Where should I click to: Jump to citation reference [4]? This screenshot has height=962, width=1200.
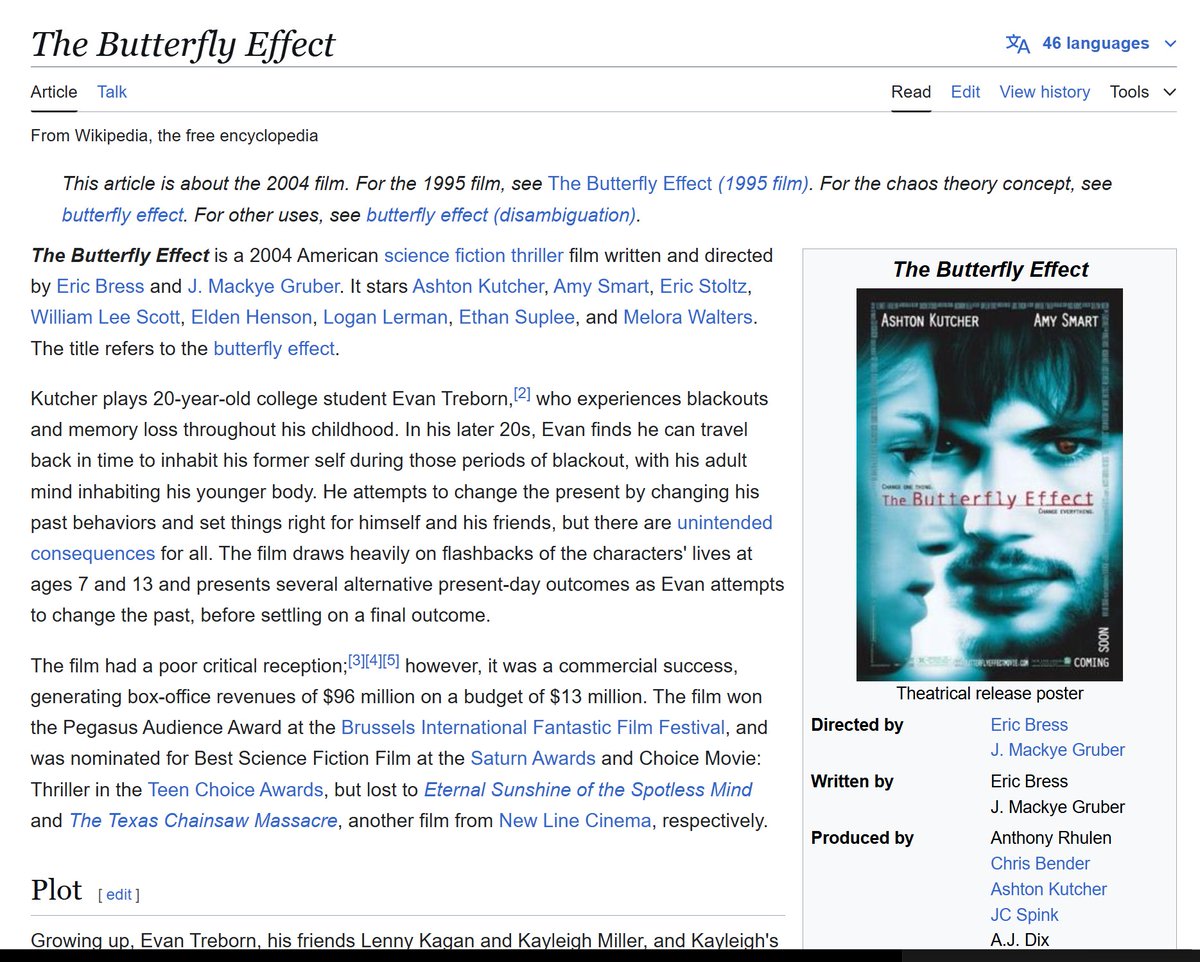373,661
